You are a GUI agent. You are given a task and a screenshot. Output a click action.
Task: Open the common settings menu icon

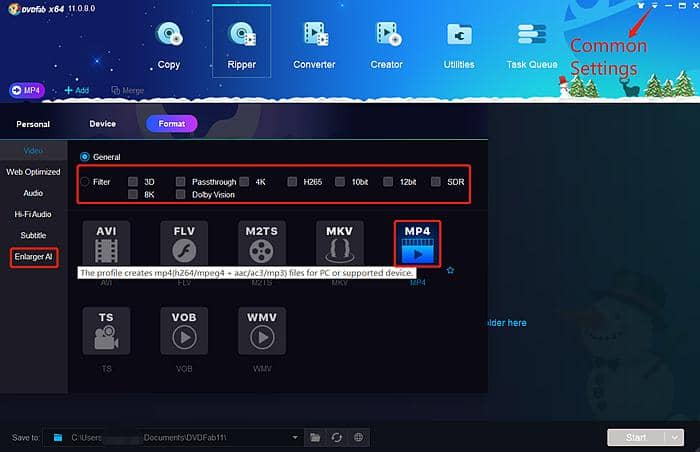click(x=654, y=6)
